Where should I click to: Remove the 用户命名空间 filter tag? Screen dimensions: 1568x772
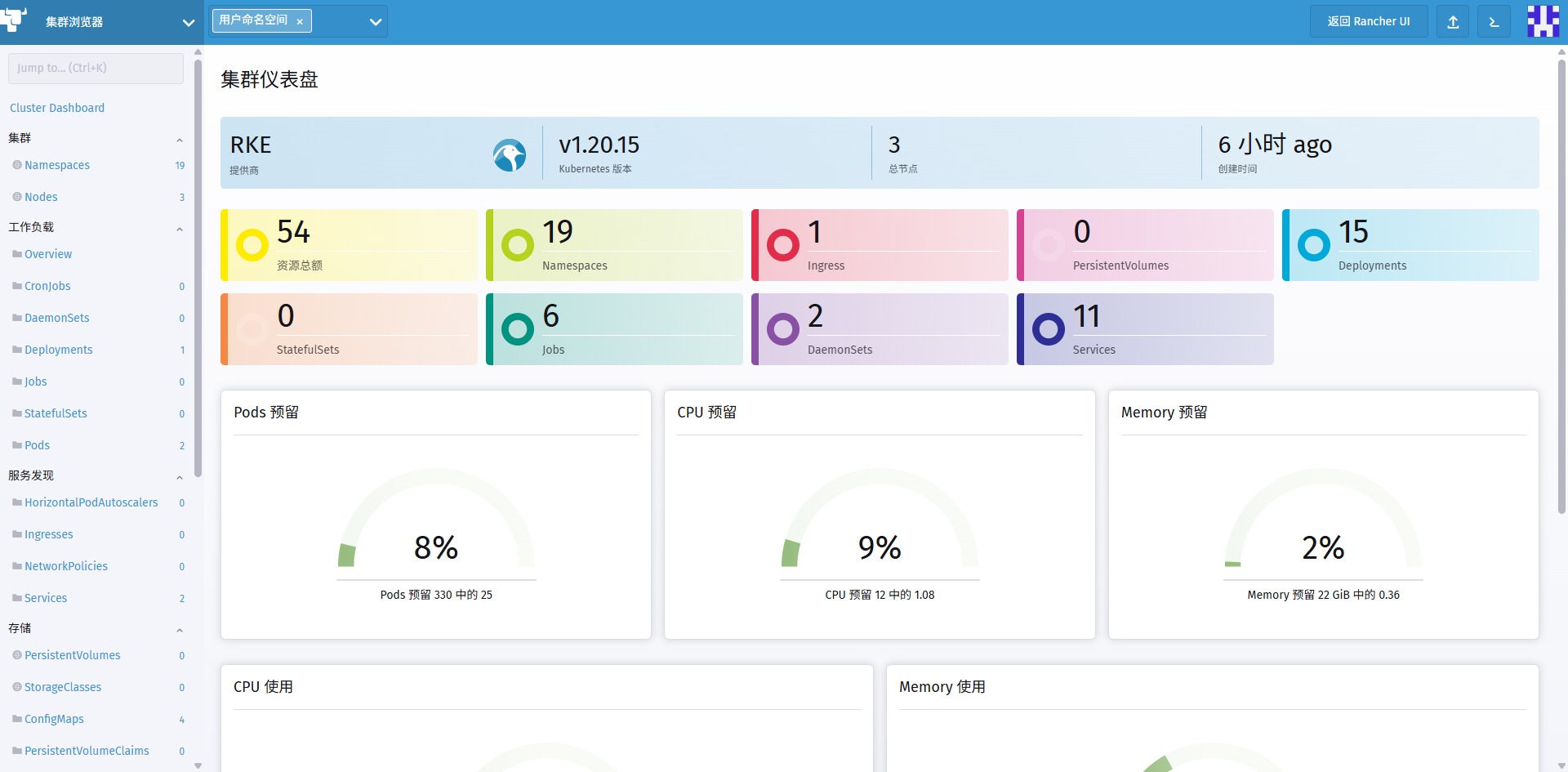coord(300,22)
